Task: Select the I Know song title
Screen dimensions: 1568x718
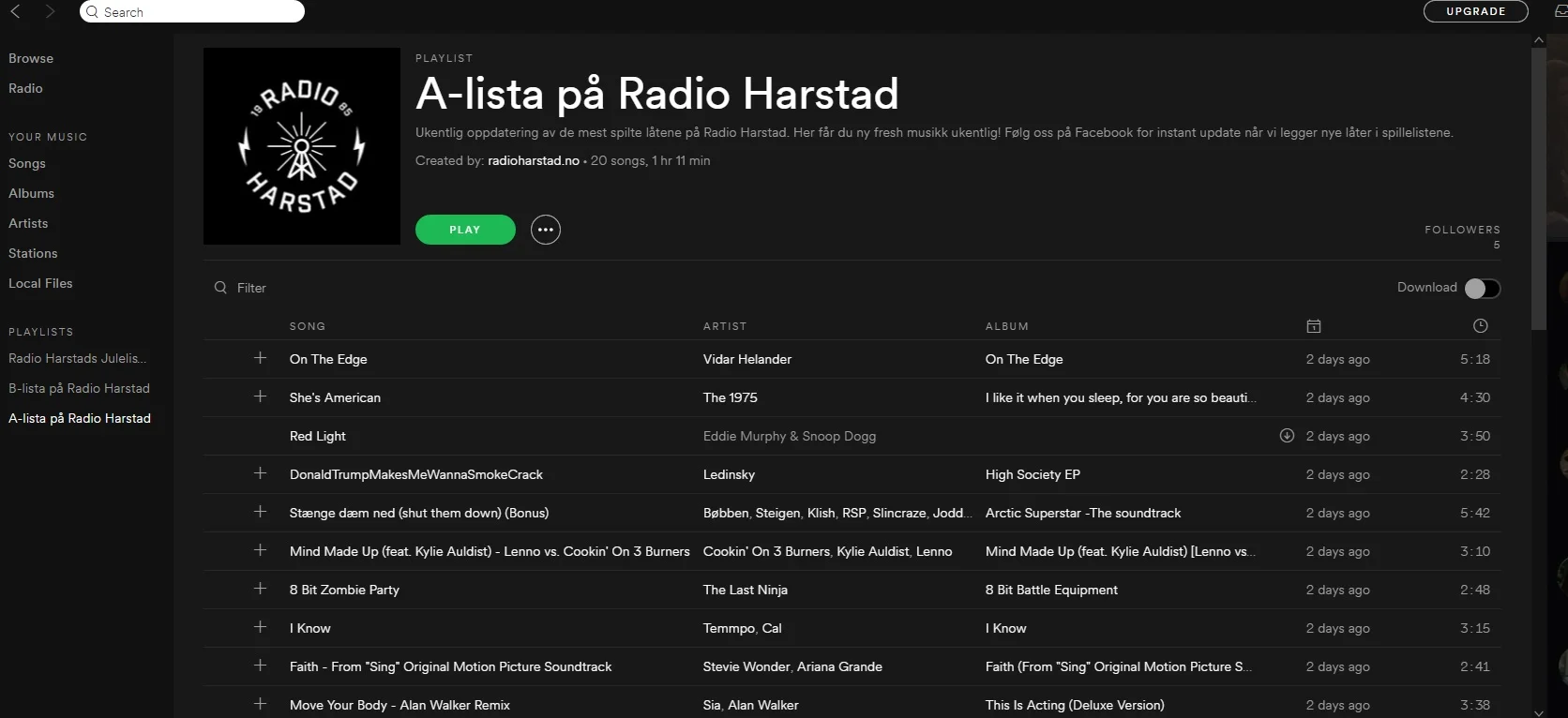Action: [310, 628]
